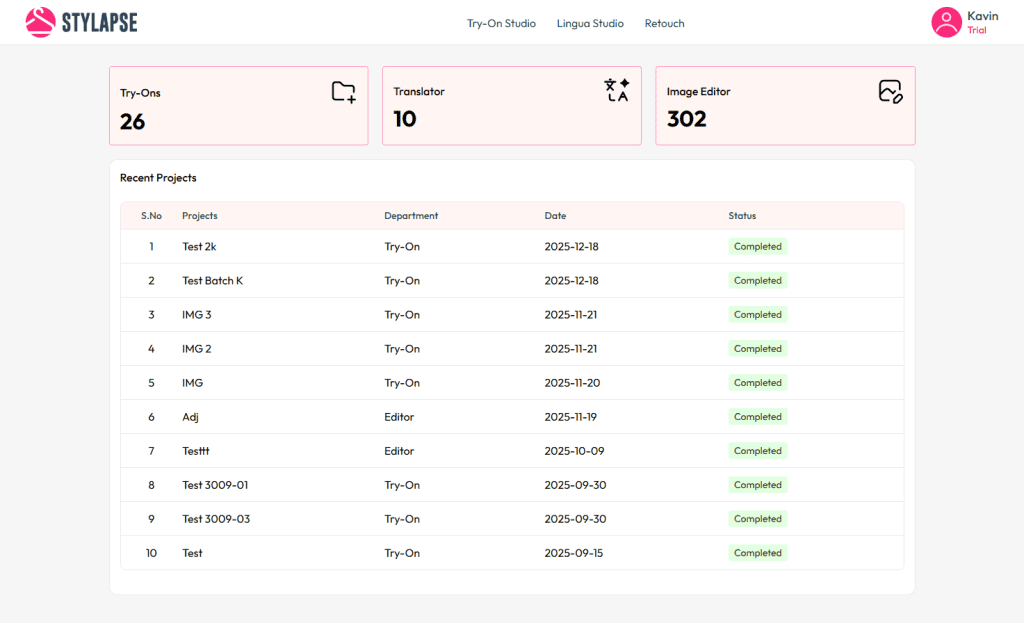Go to Lingua Studio in navigation
This screenshot has width=1024, height=623.
tap(590, 23)
